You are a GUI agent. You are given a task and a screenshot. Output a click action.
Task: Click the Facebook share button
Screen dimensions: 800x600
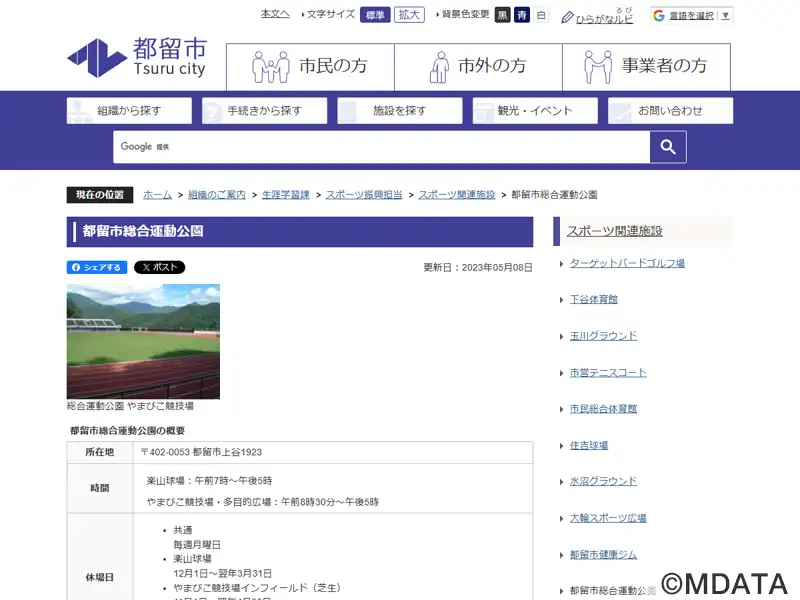[x=96, y=267]
